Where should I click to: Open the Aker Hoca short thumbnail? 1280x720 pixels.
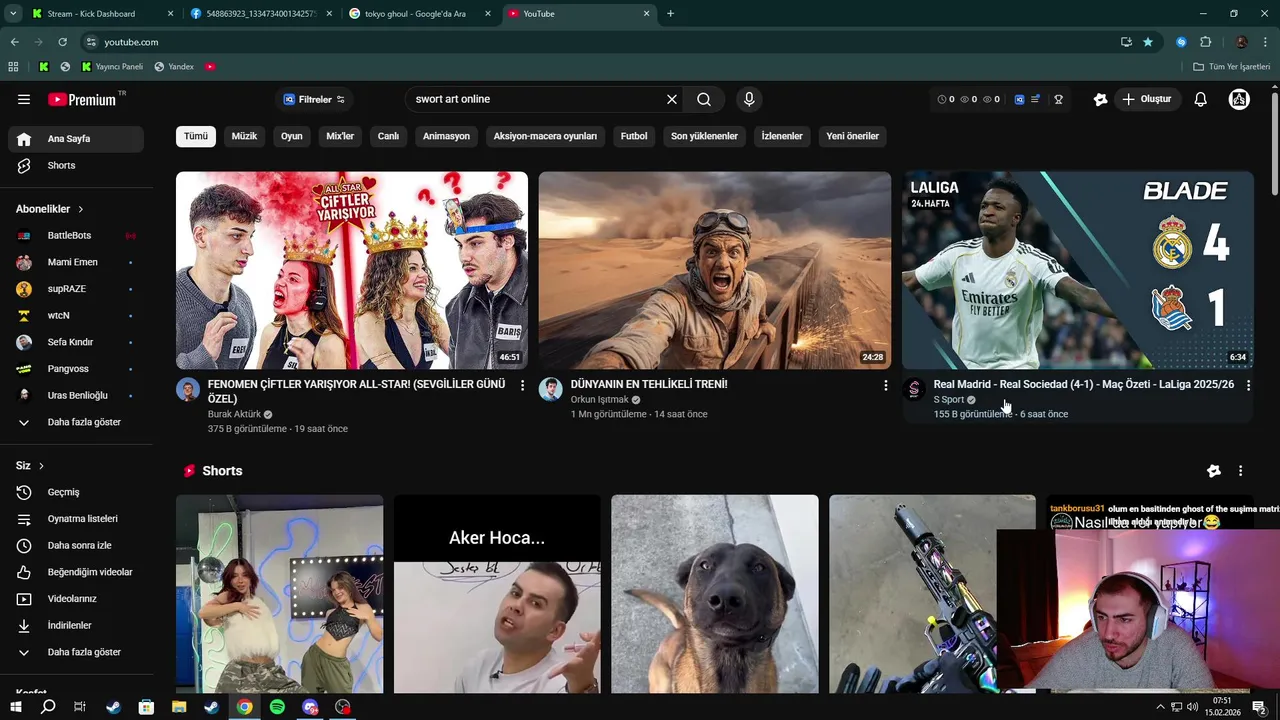pos(497,594)
